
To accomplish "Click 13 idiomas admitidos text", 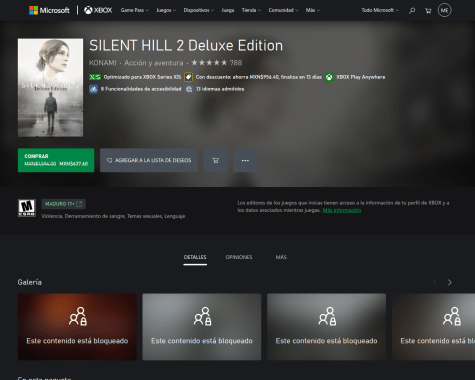I will click(x=220, y=89).
